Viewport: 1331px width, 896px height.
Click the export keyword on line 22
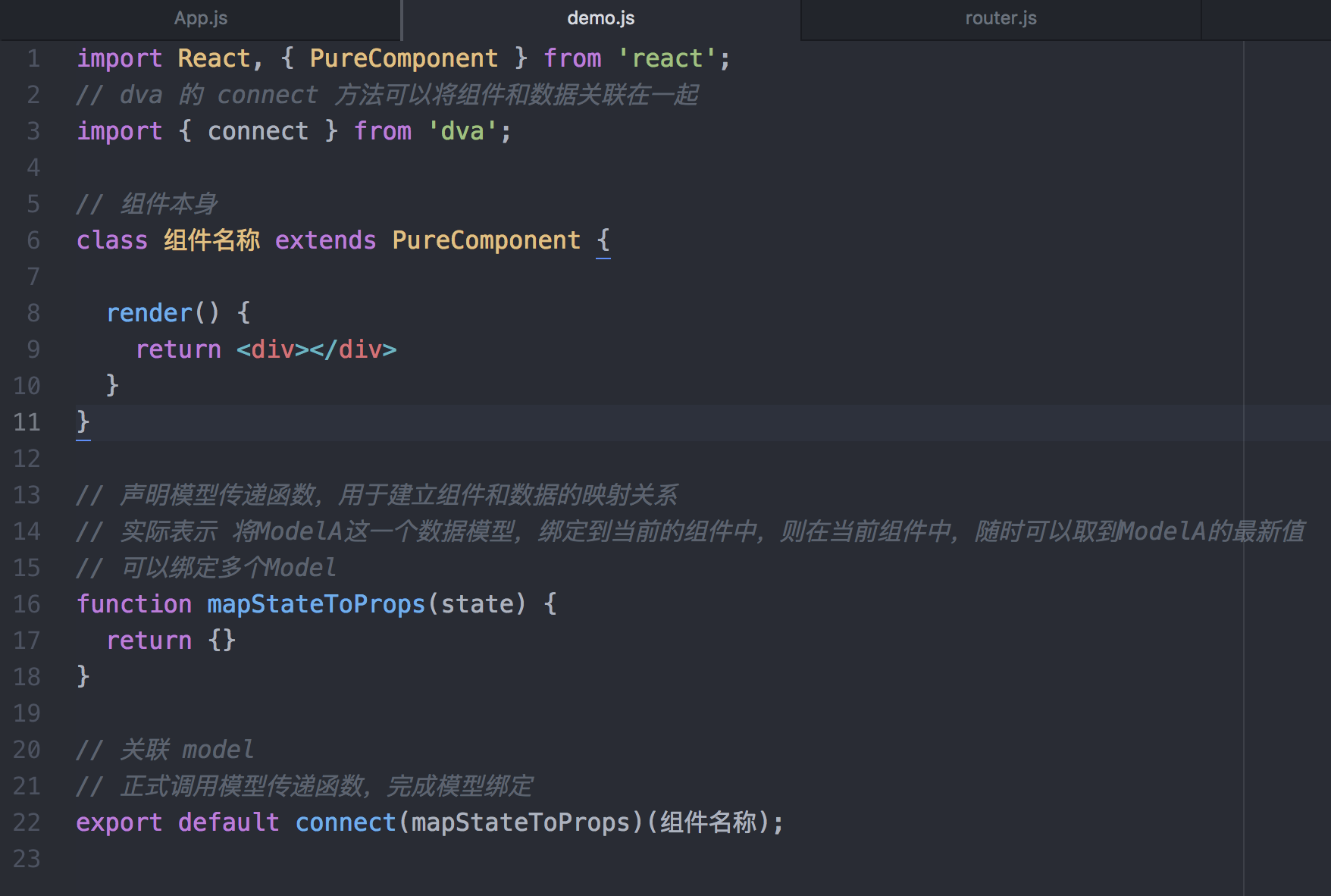coord(119,822)
